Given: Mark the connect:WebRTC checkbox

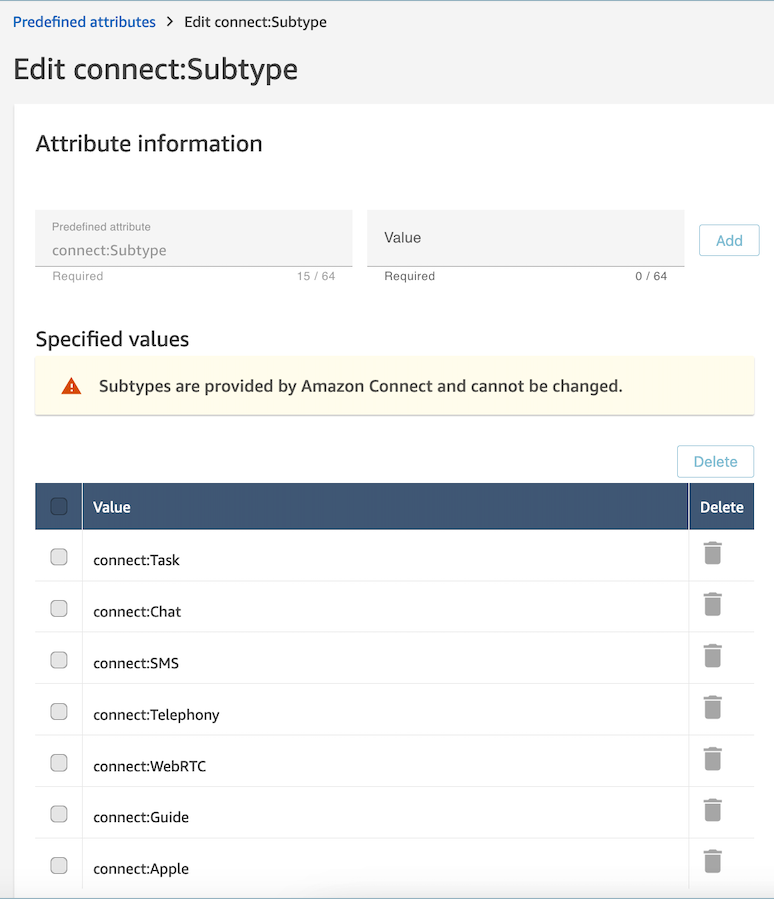Looking at the screenshot, I should coord(59,763).
